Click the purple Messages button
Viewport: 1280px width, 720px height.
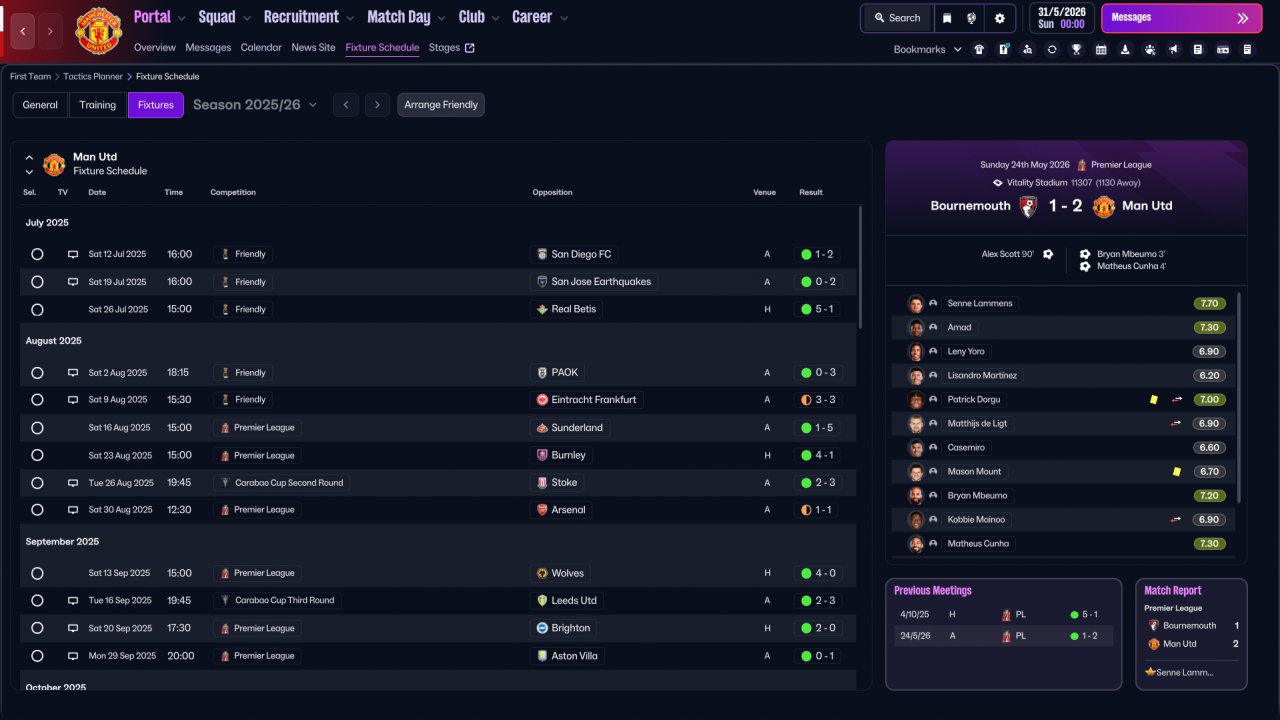[1181, 18]
